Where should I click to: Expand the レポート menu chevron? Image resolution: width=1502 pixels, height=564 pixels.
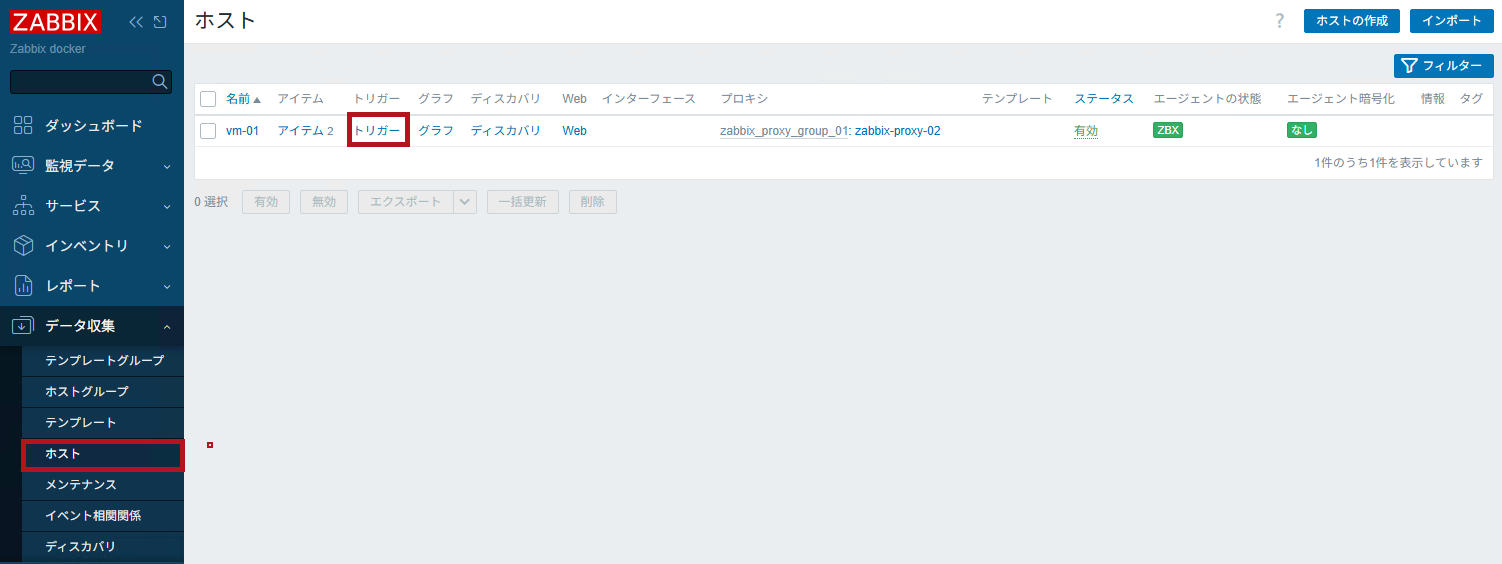167,286
